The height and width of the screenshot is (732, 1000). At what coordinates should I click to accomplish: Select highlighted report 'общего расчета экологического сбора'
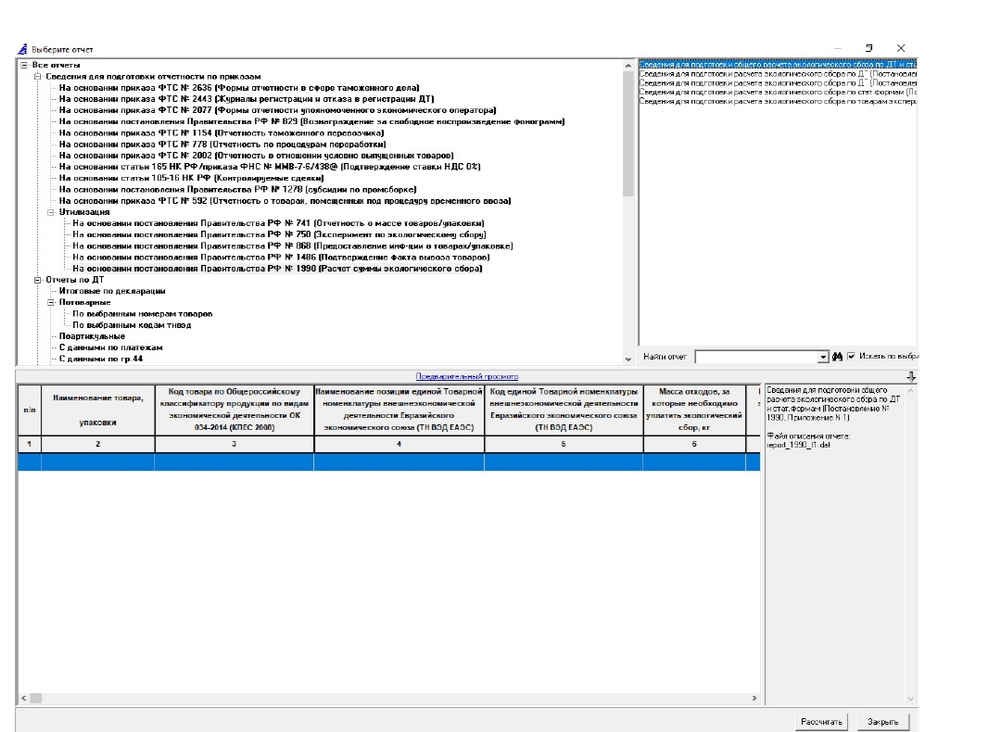tap(778, 65)
